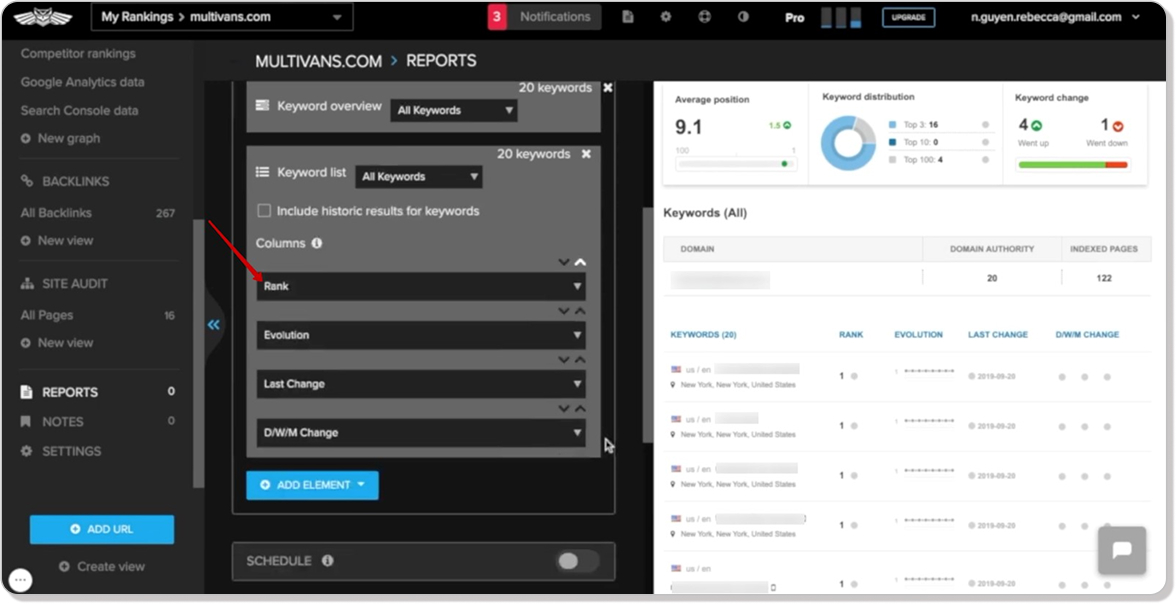The width and height of the screenshot is (1176, 604).
Task: Click RANK column header in preview
Action: 851,335
